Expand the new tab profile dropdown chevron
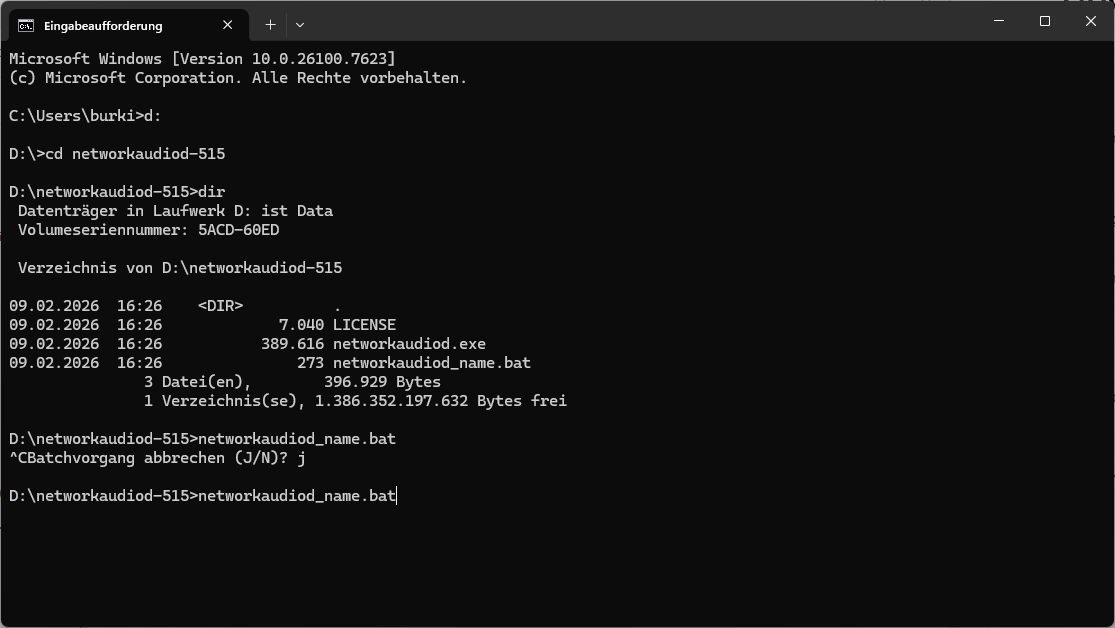The width and height of the screenshot is (1115, 628). click(x=299, y=24)
